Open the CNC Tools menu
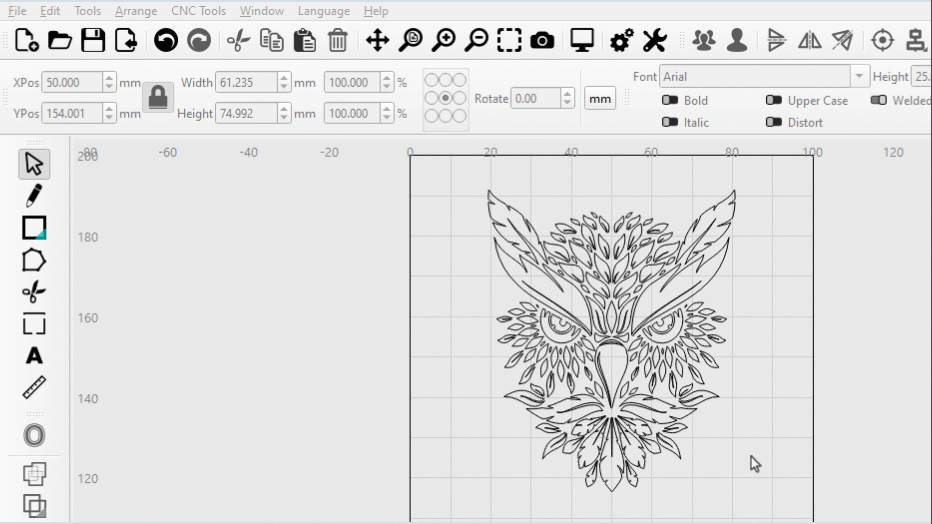This screenshot has width=932, height=524. 198,11
